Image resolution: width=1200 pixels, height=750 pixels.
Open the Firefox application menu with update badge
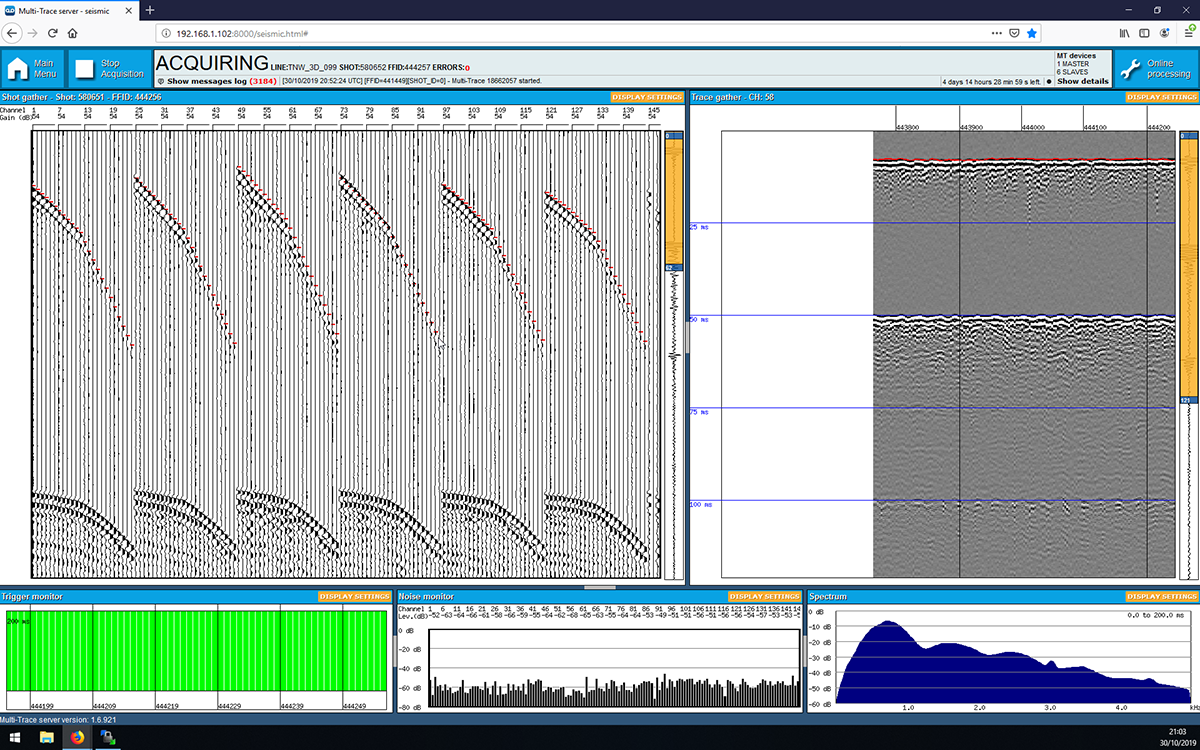tap(1190, 33)
